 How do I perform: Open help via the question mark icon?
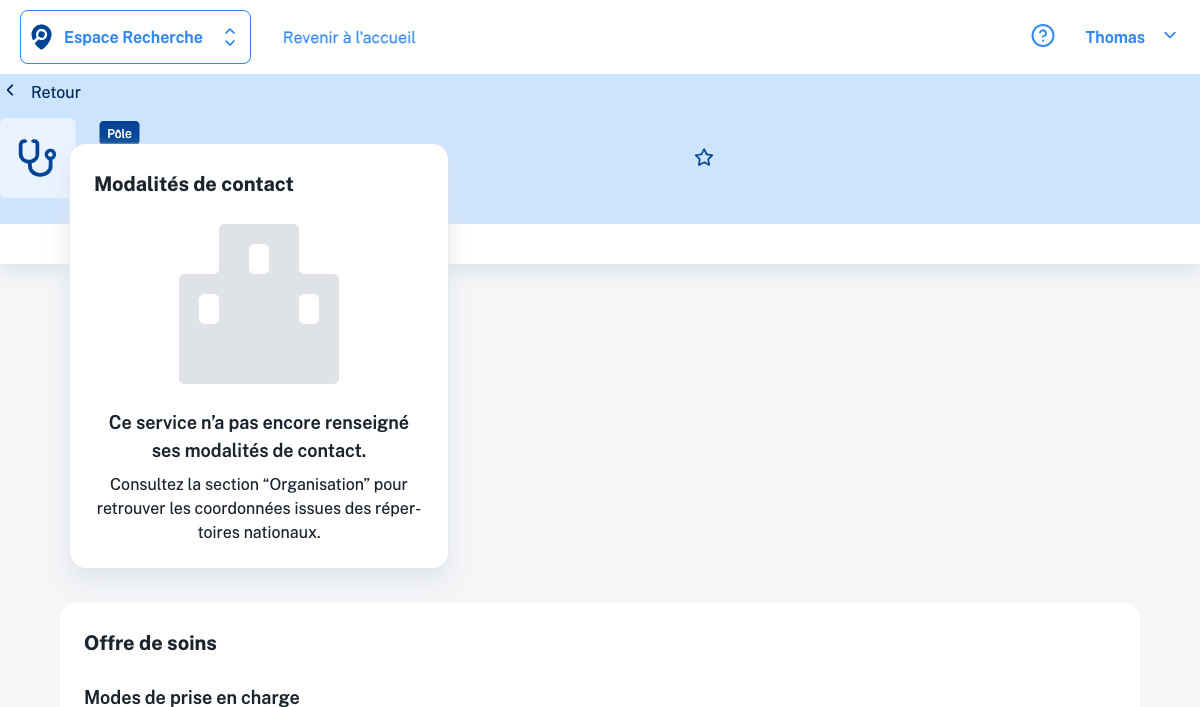[1043, 37]
